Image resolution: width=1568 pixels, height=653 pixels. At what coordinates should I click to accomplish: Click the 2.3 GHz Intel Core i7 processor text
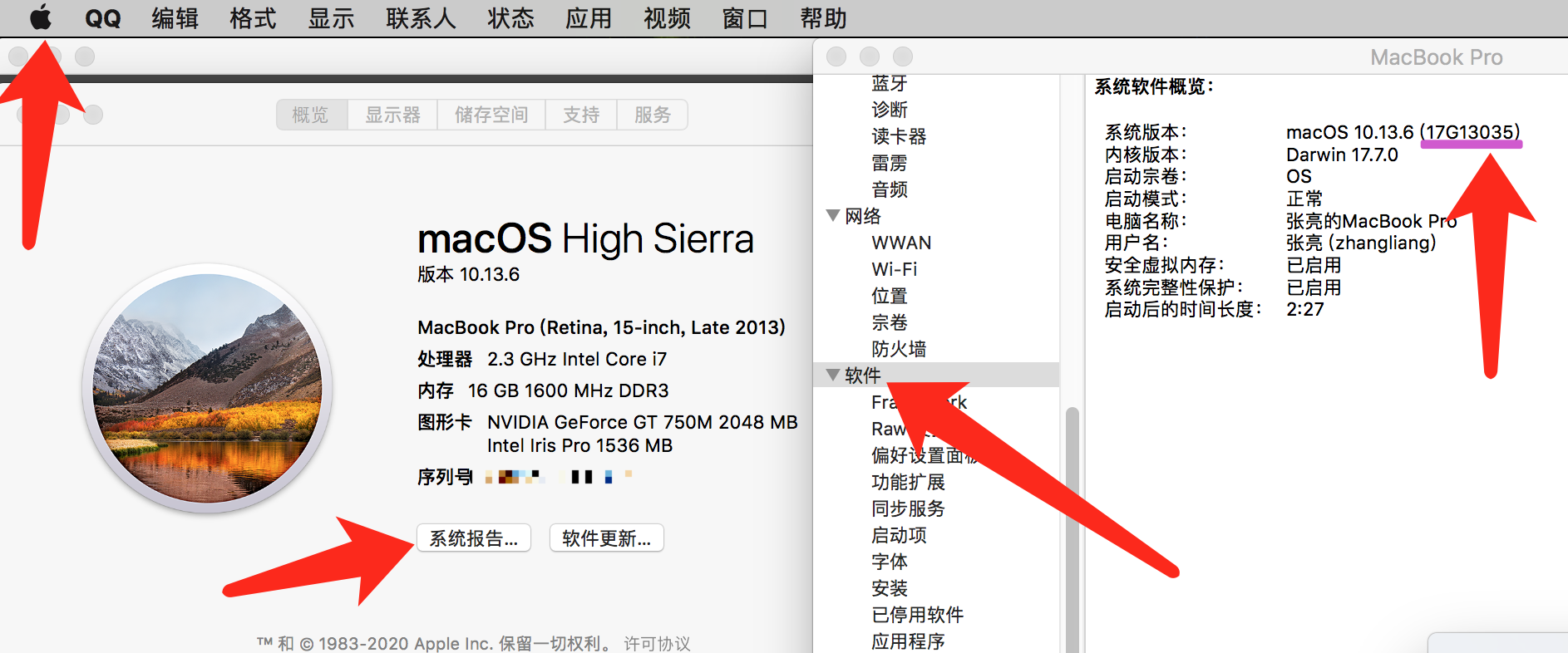[577, 359]
